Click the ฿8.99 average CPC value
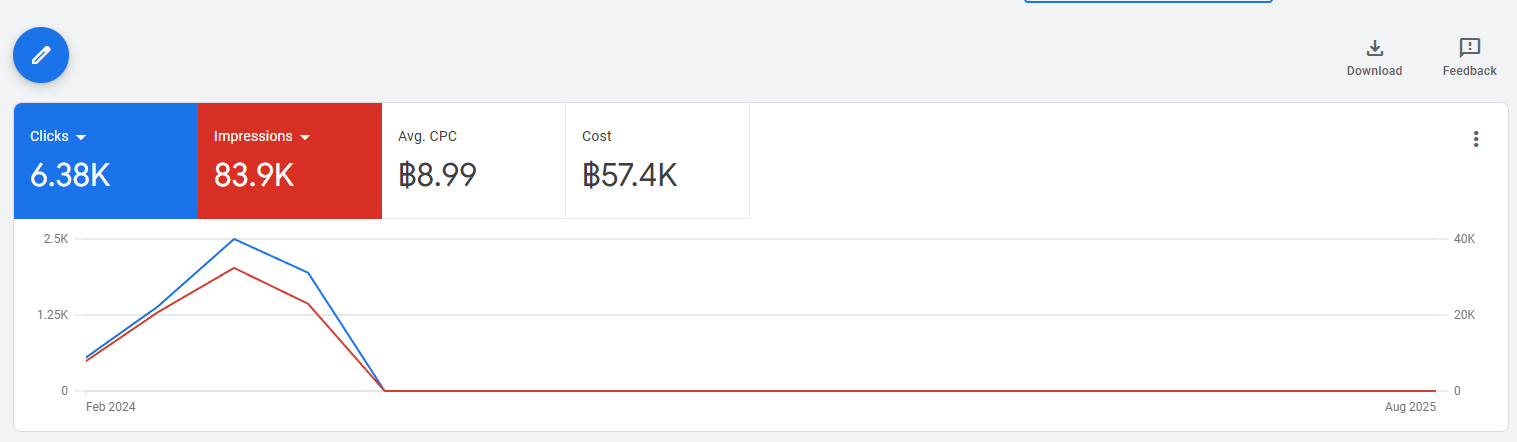This screenshot has height=442, width=1517. (437, 176)
